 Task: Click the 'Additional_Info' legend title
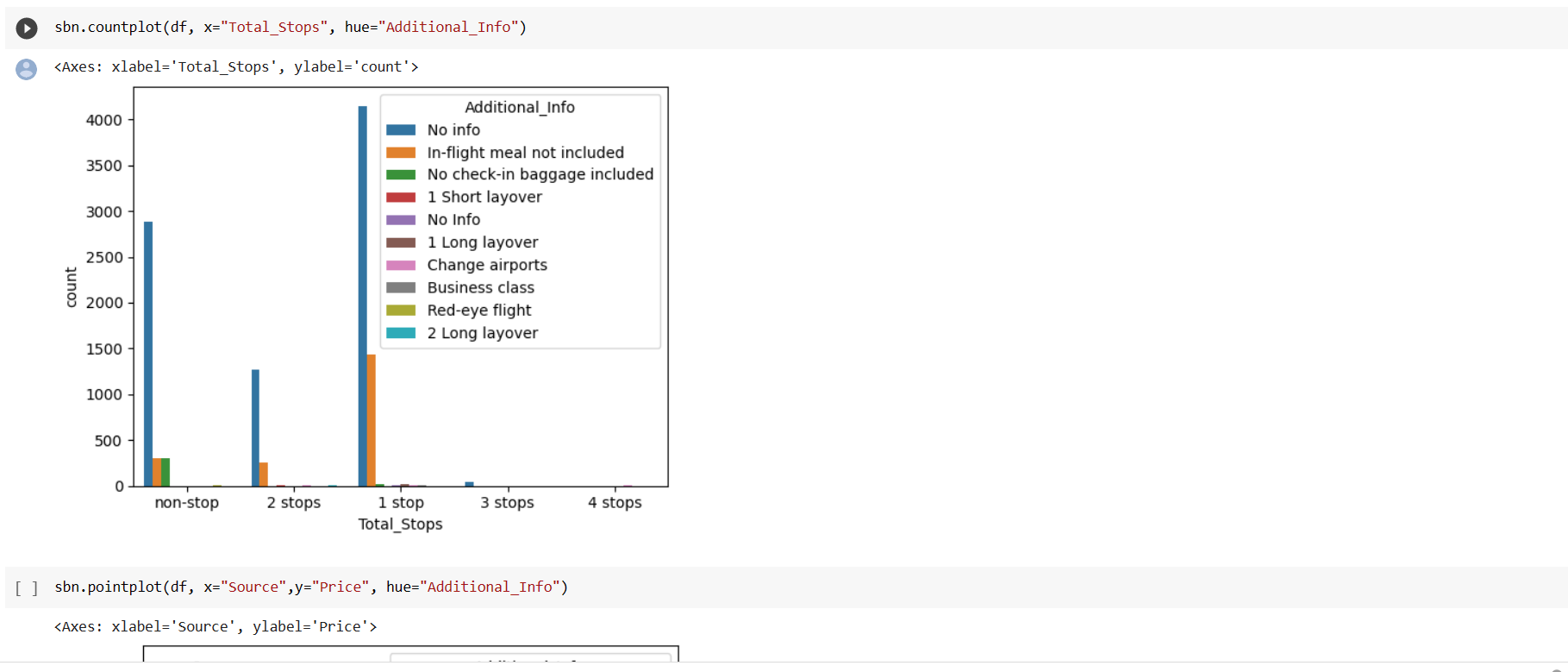click(520, 107)
